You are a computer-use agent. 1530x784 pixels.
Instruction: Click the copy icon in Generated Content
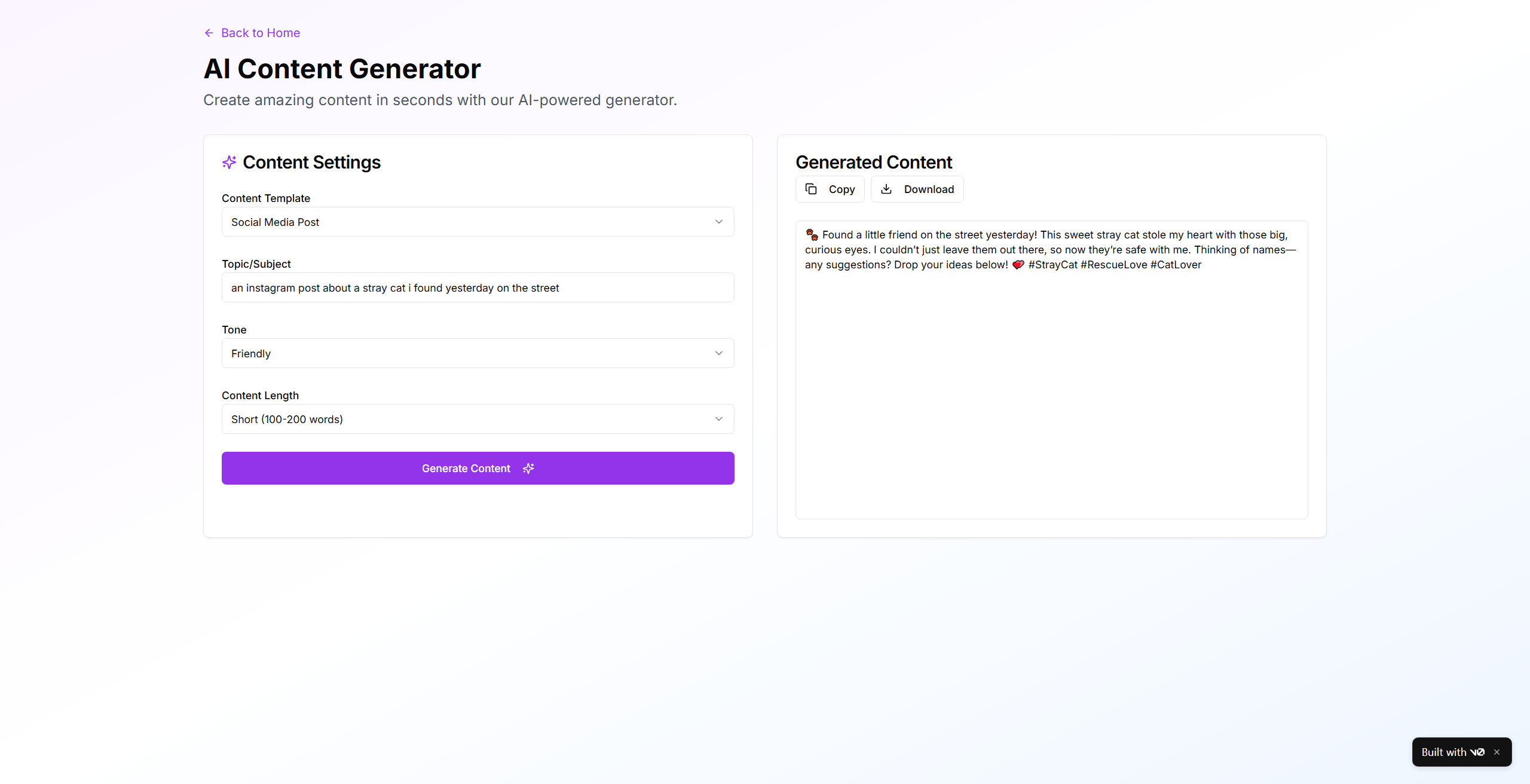pyautogui.click(x=811, y=189)
